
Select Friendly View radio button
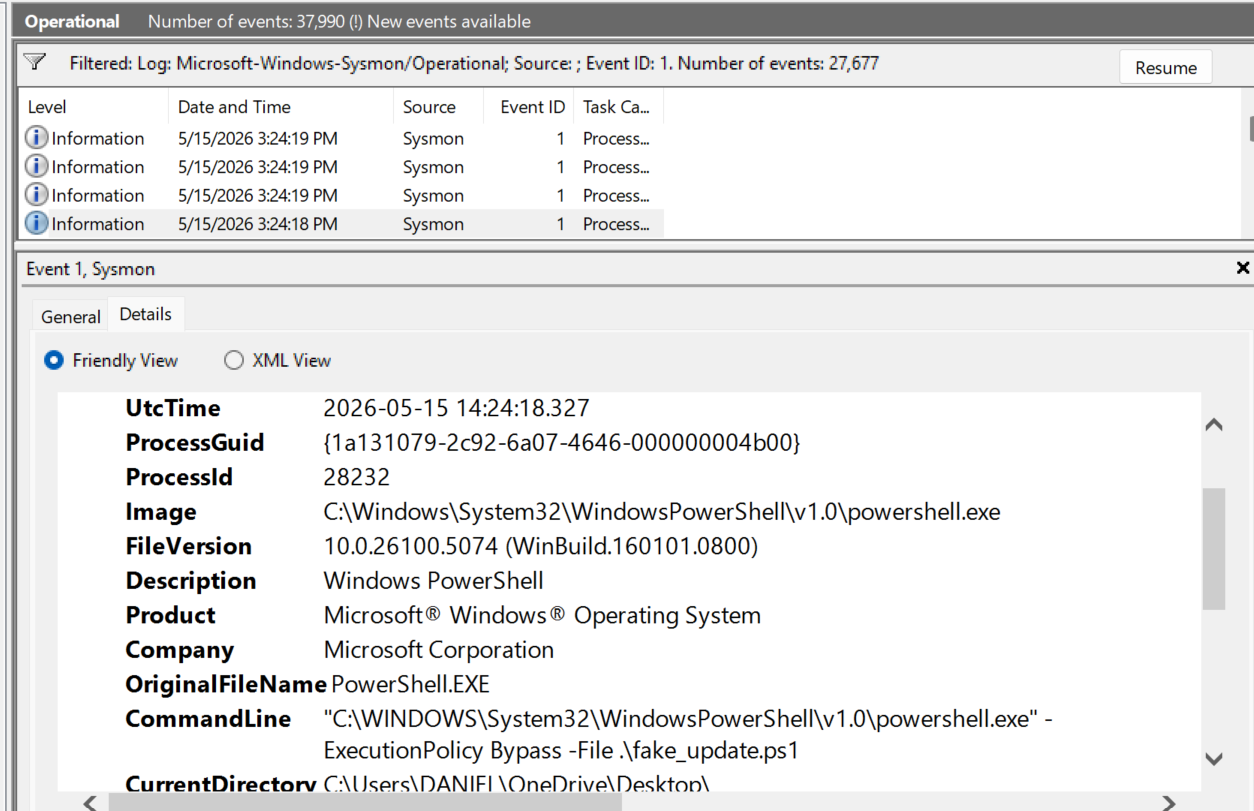click(x=54, y=360)
